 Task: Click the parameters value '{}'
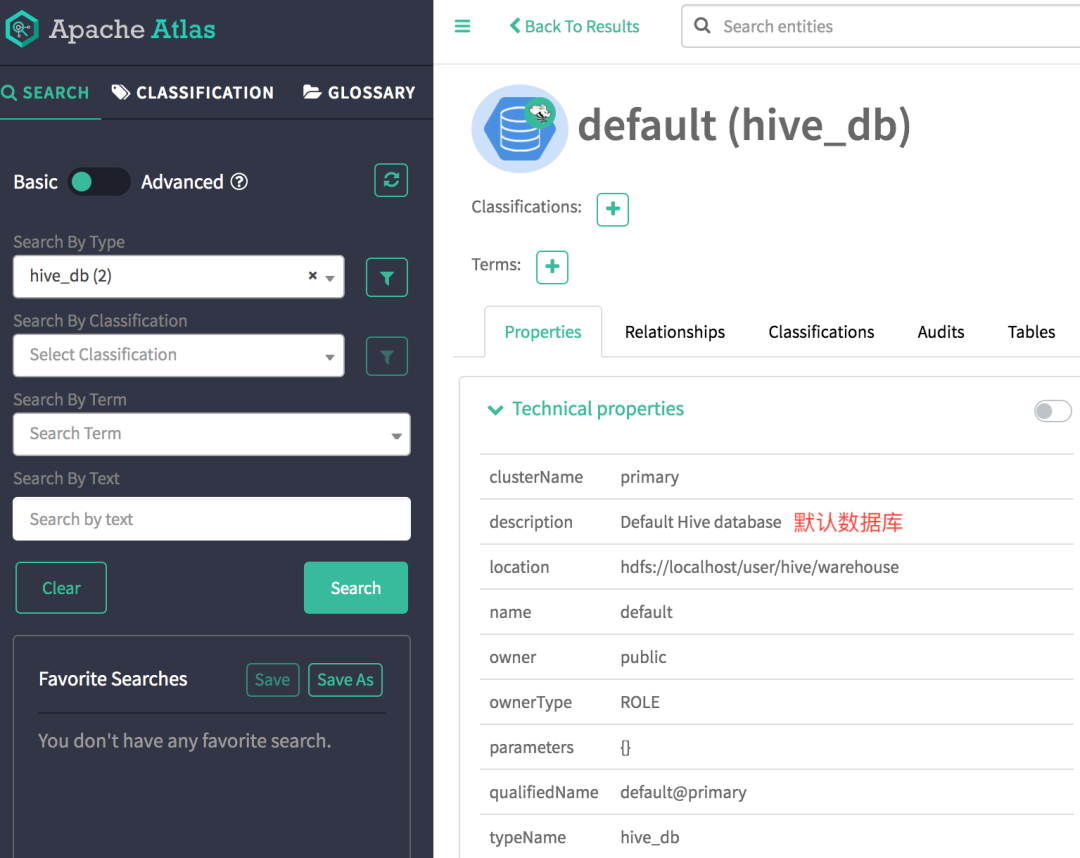point(625,748)
